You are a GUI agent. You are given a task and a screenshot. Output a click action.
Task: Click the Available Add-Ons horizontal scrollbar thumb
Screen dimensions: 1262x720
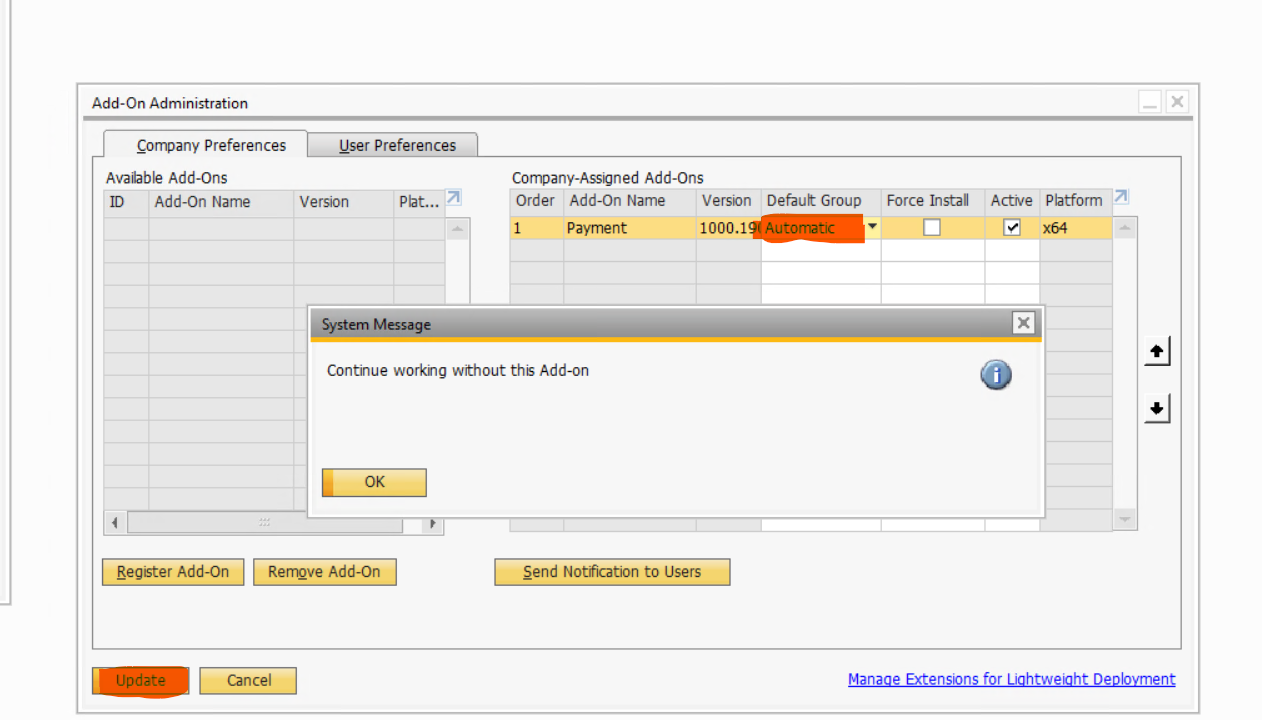[x=265, y=523]
